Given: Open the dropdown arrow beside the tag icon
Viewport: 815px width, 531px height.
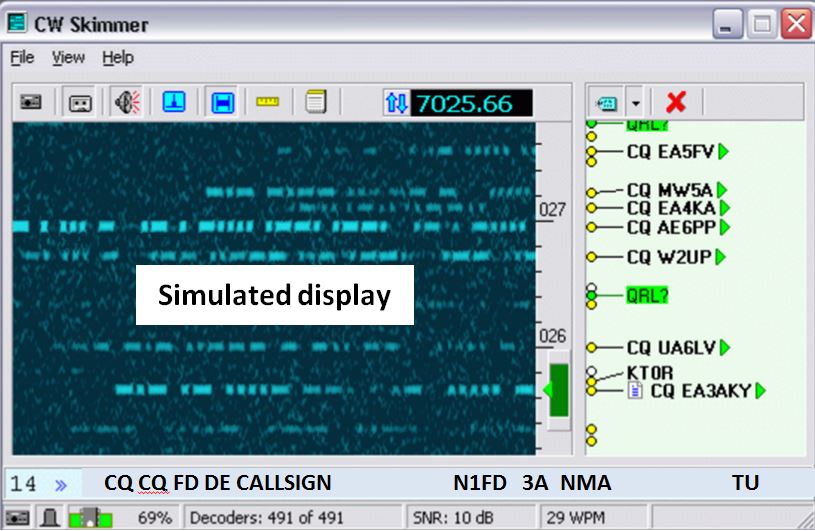Looking at the screenshot, I should [x=636, y=103].
